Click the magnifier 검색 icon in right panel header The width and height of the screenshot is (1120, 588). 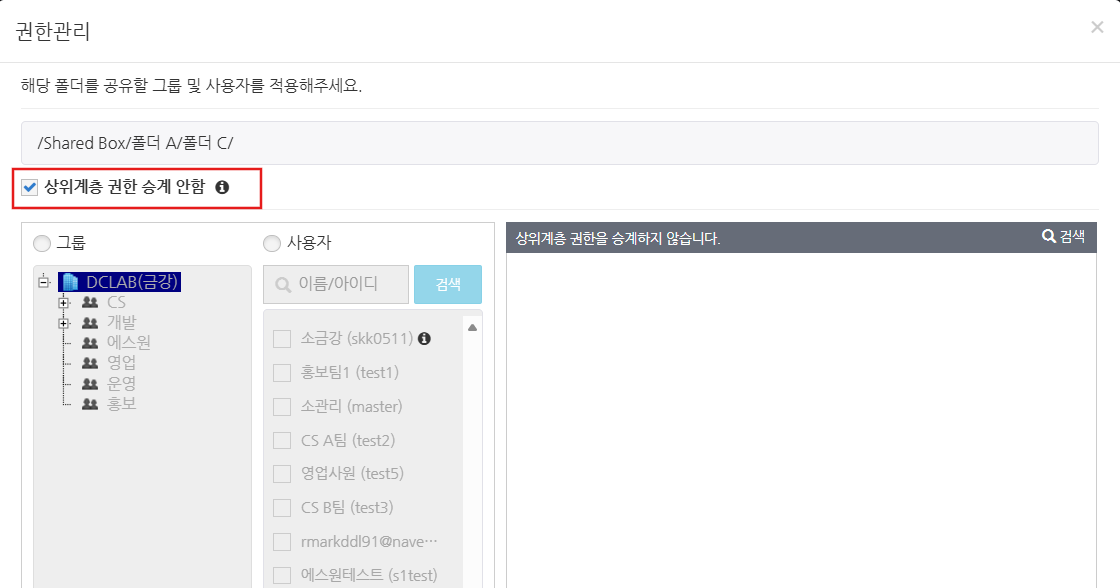click(x=1048, y=237)
